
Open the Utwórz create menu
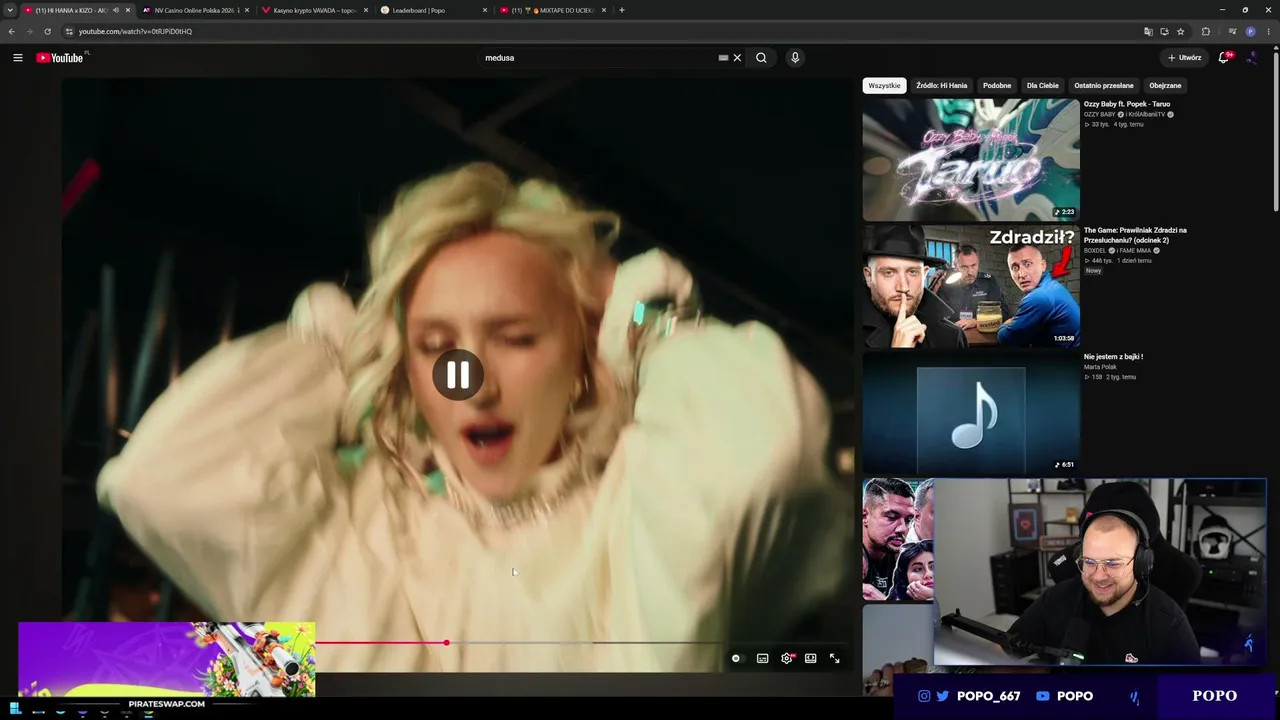(x=1184, y=58)
